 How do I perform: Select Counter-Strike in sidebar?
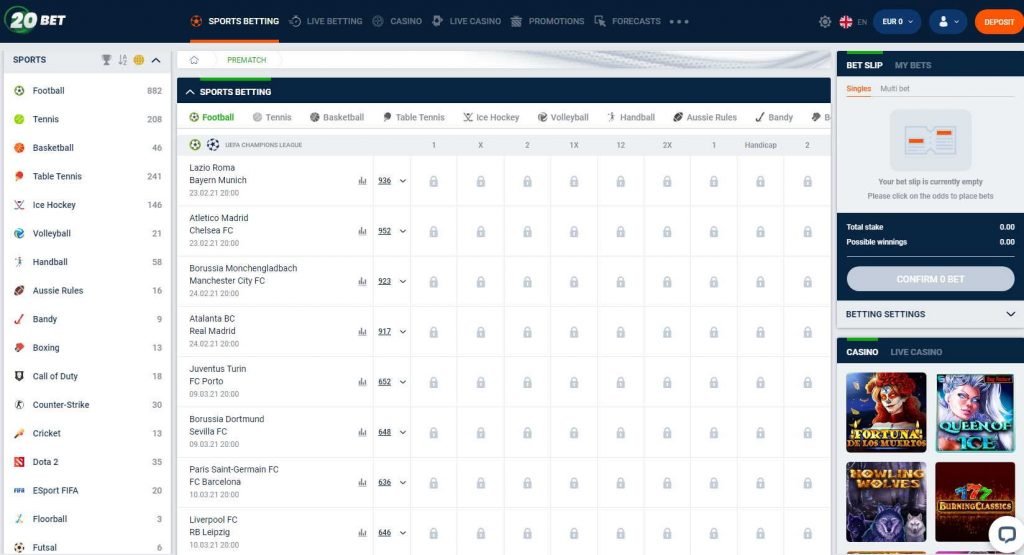(87, 405)
